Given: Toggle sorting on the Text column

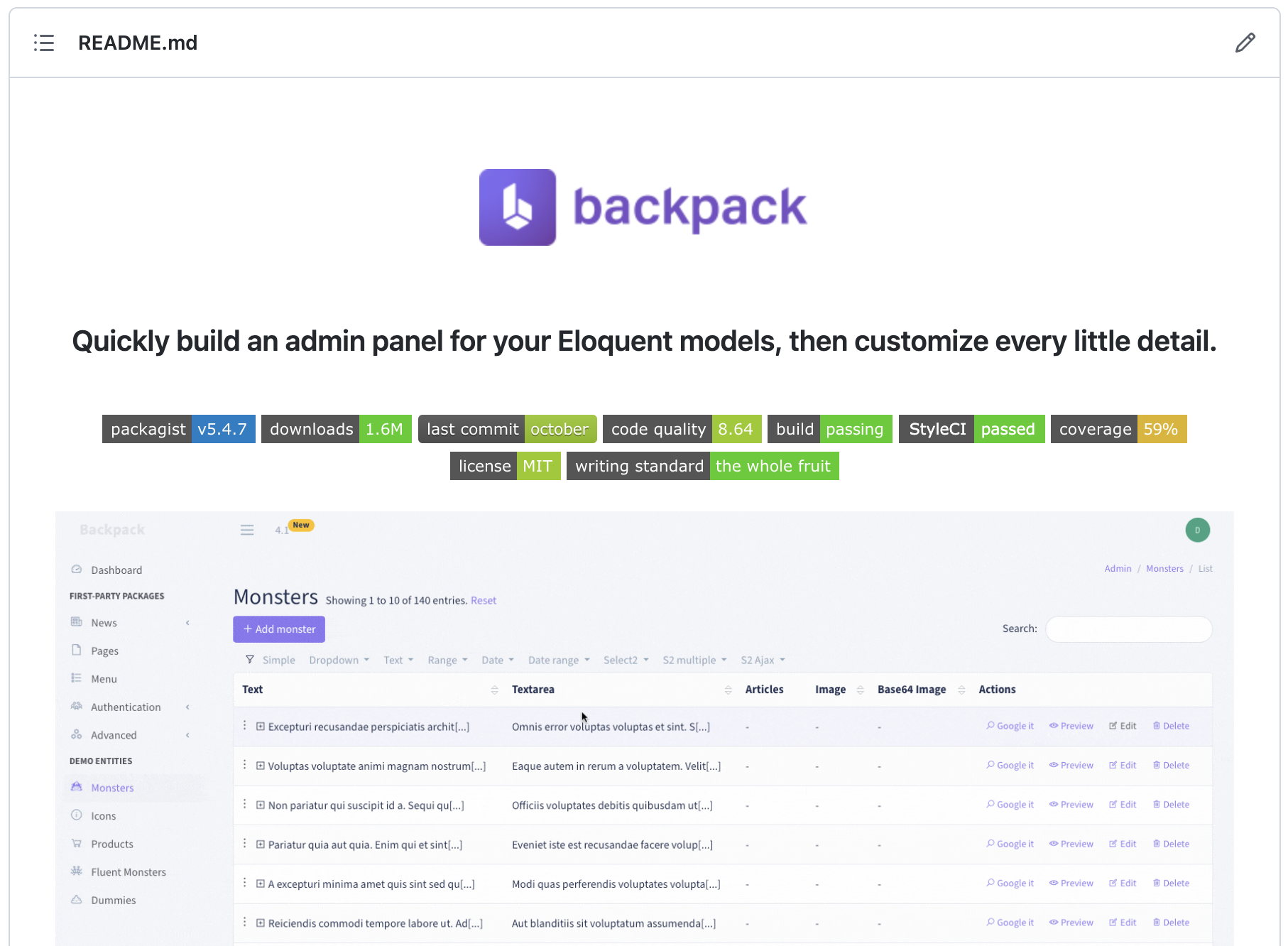Looking at the screenshot, I should click(495, 690).
